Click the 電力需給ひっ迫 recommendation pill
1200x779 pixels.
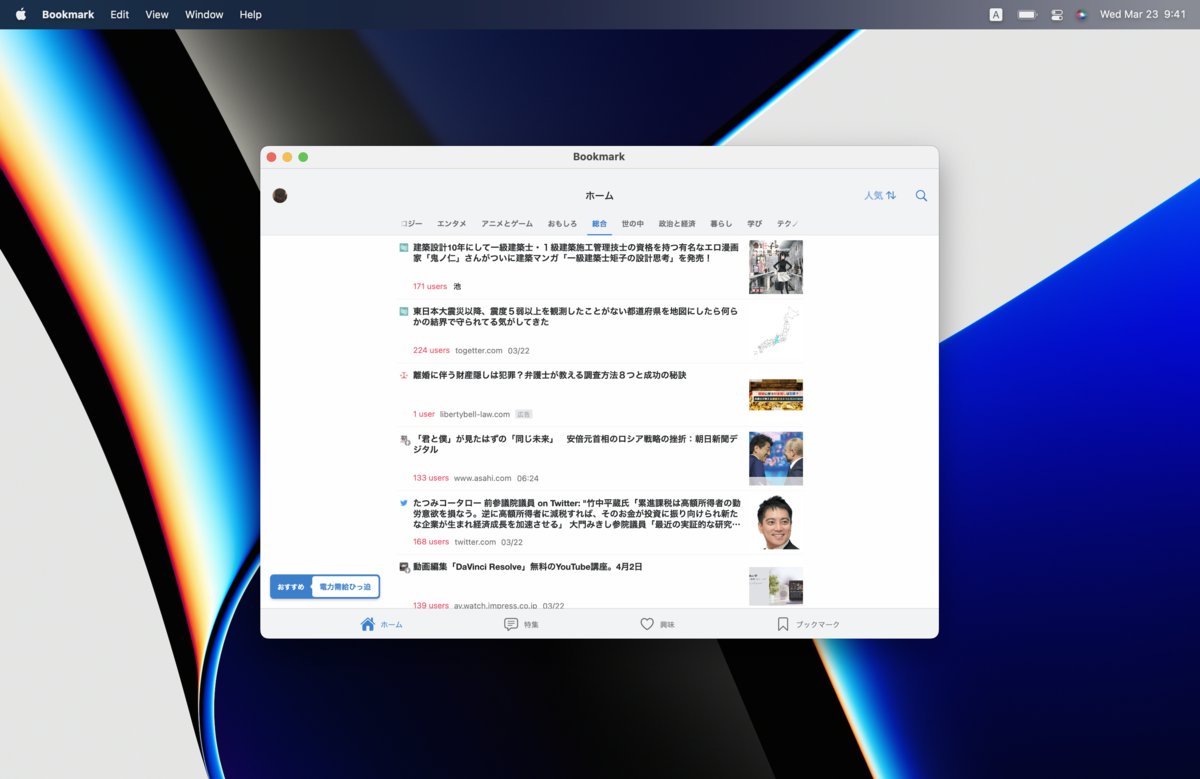pyautogui.click(x=345, y=587)
